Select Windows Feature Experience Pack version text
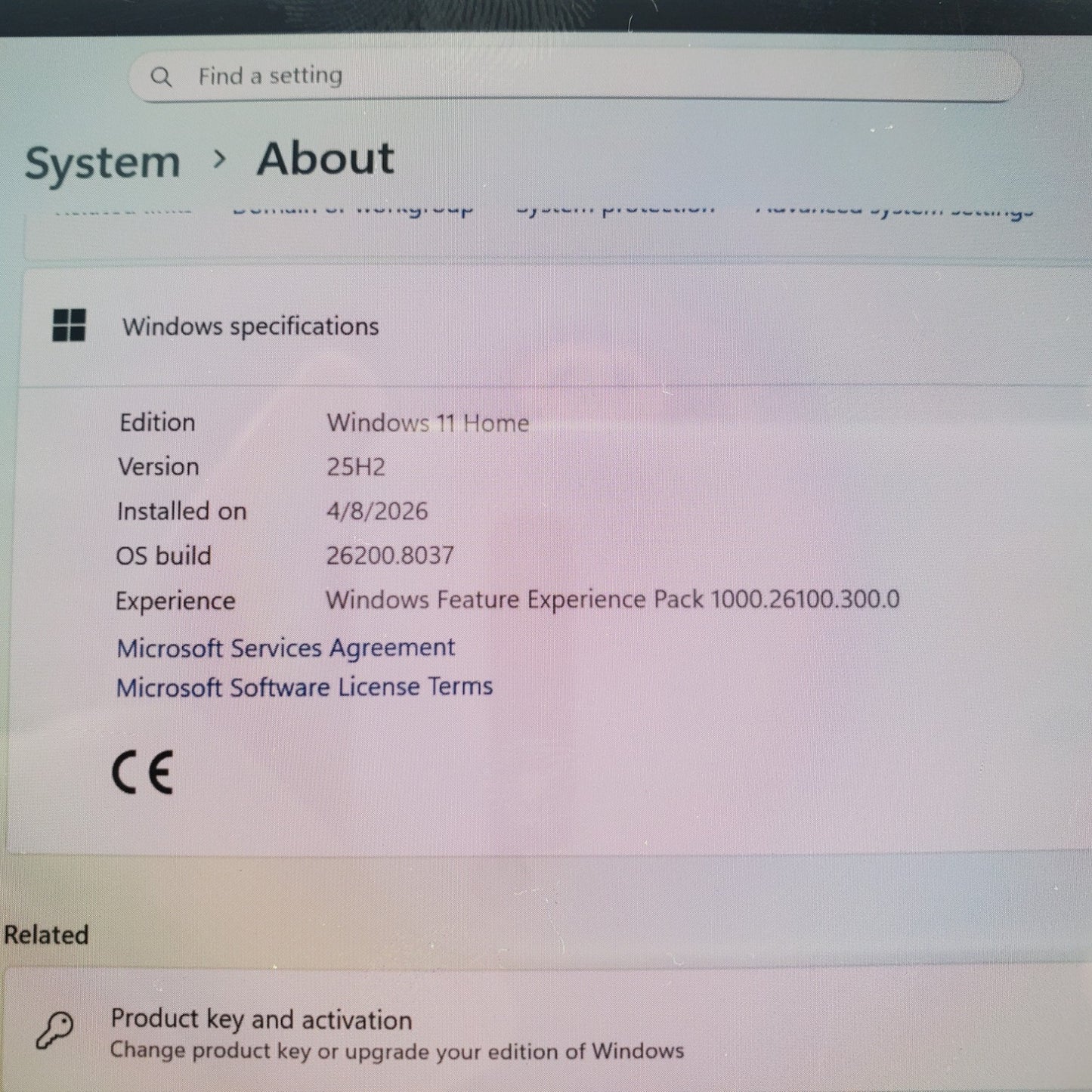The width and height of the screenshot is (1092, 1092). point(612,599)
